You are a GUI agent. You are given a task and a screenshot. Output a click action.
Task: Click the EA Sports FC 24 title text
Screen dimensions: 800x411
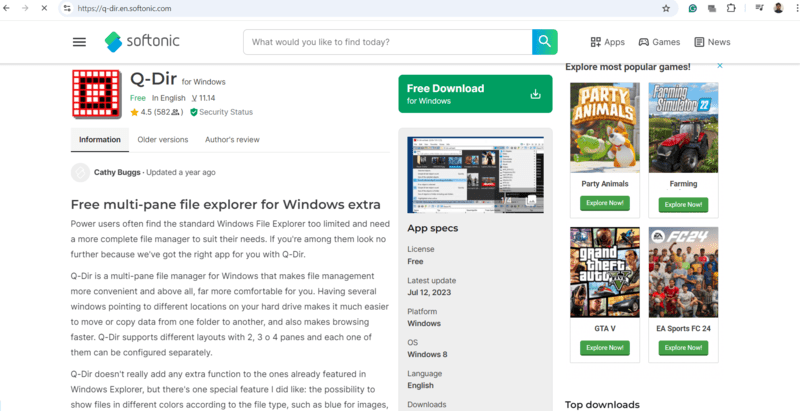point(683,329)
